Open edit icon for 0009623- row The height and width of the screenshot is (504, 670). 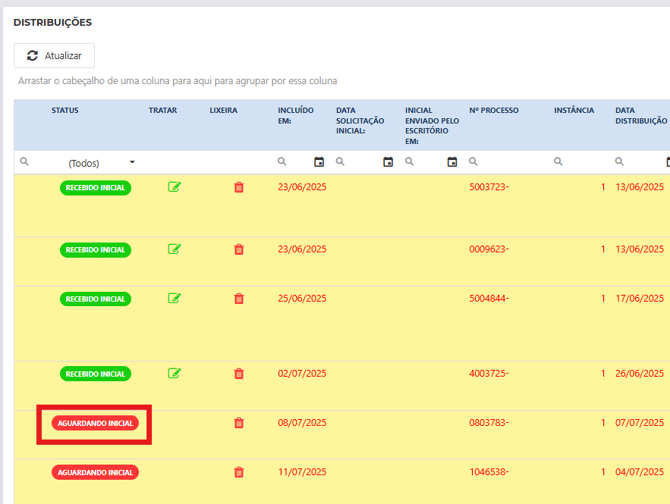(x=175, y=249)
